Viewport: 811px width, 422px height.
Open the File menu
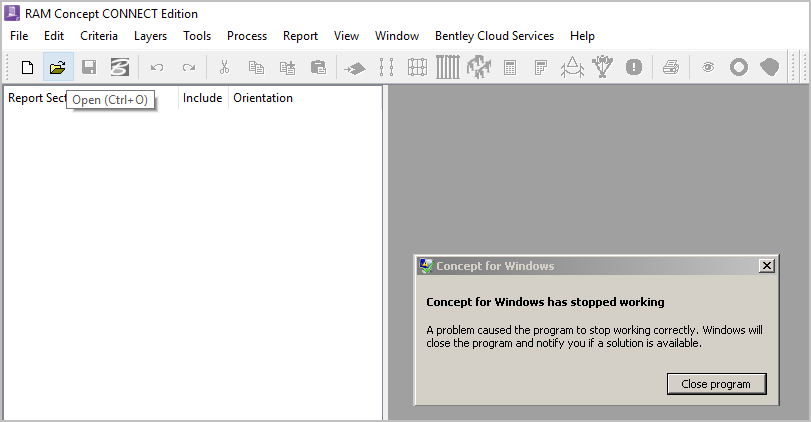pyautogui.click(x=19, y=36)
